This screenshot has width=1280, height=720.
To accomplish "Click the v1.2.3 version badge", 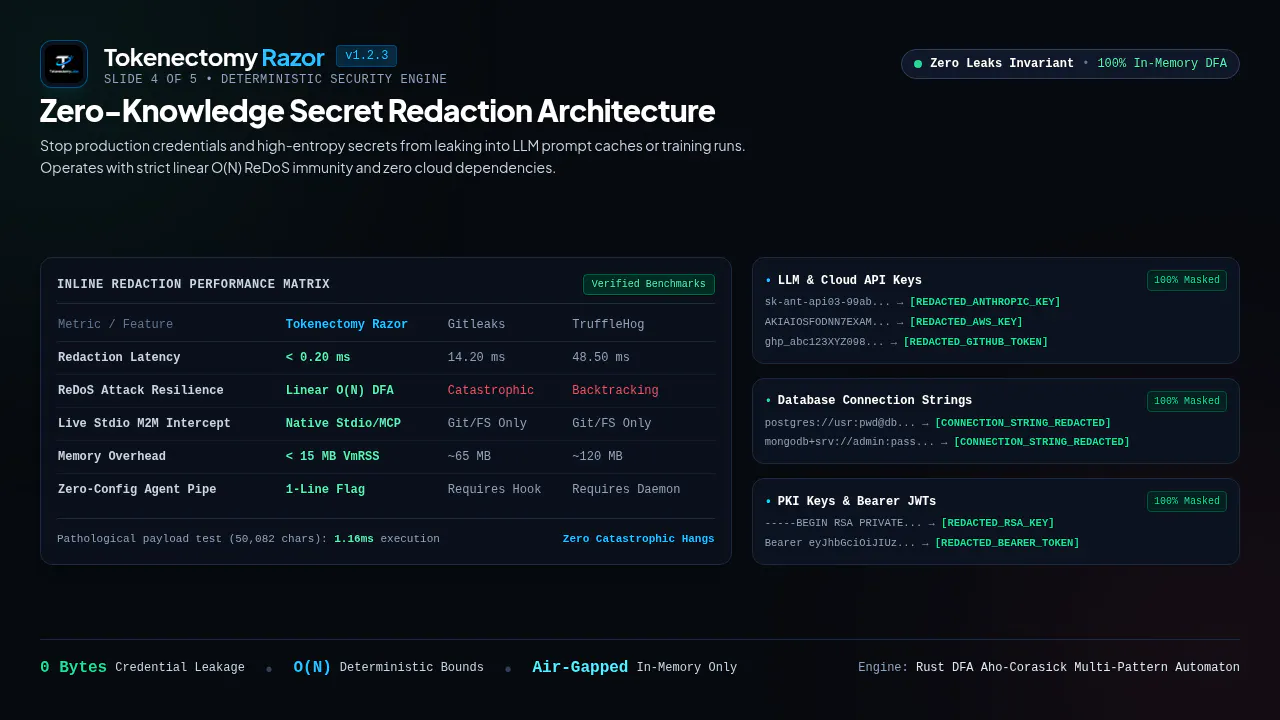I will click(x=366, y=56).
